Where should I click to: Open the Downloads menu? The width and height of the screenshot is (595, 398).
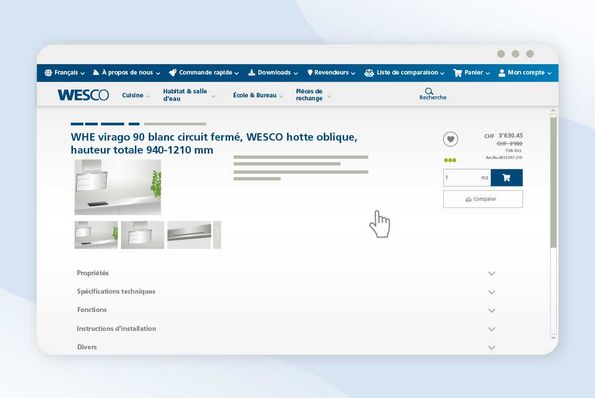273,72
